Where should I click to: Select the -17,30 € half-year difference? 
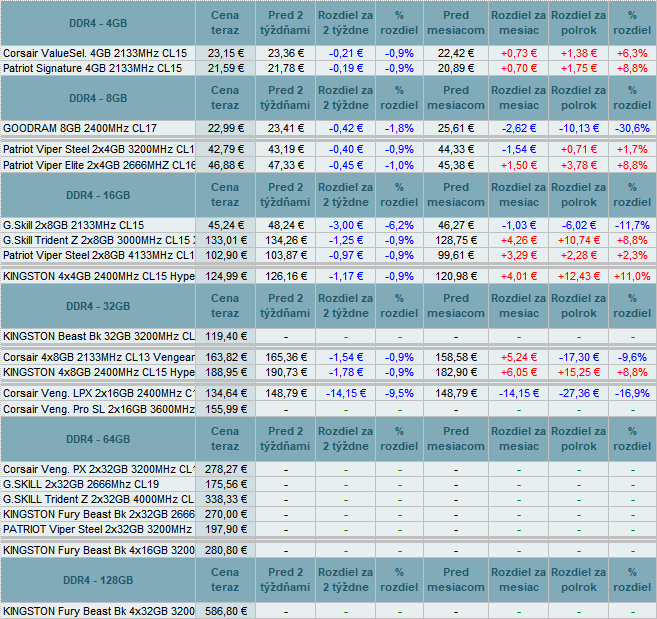pos(579,357)
